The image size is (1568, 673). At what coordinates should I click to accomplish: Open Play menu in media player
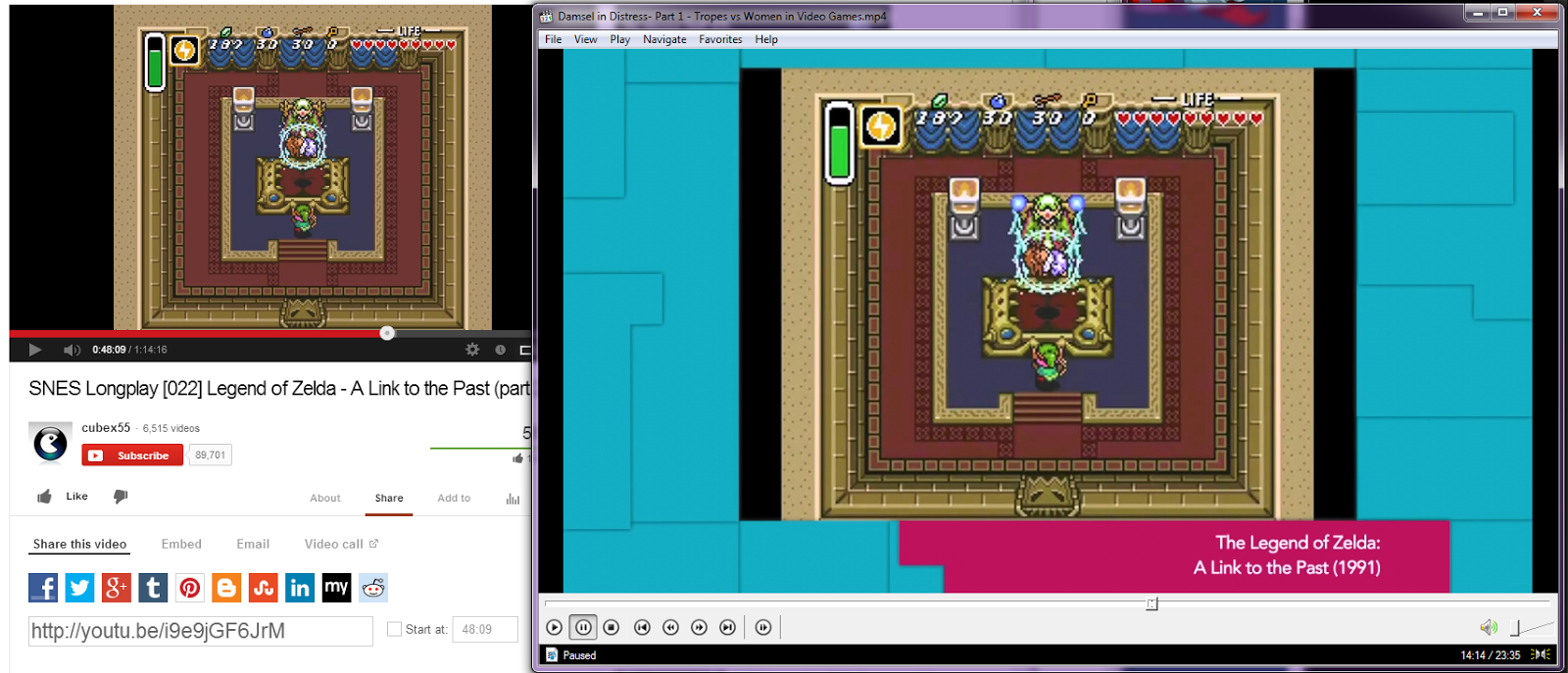pyautogui.click(x=620, y=39)
